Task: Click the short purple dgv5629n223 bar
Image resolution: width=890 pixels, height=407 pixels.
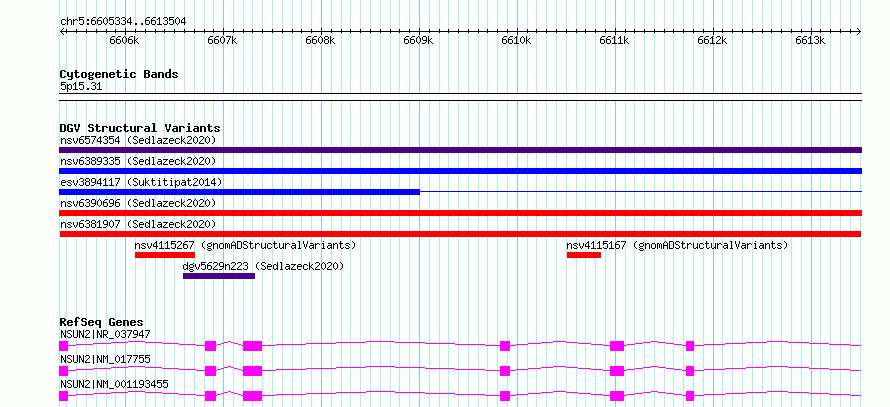Action: pos(219,276)
